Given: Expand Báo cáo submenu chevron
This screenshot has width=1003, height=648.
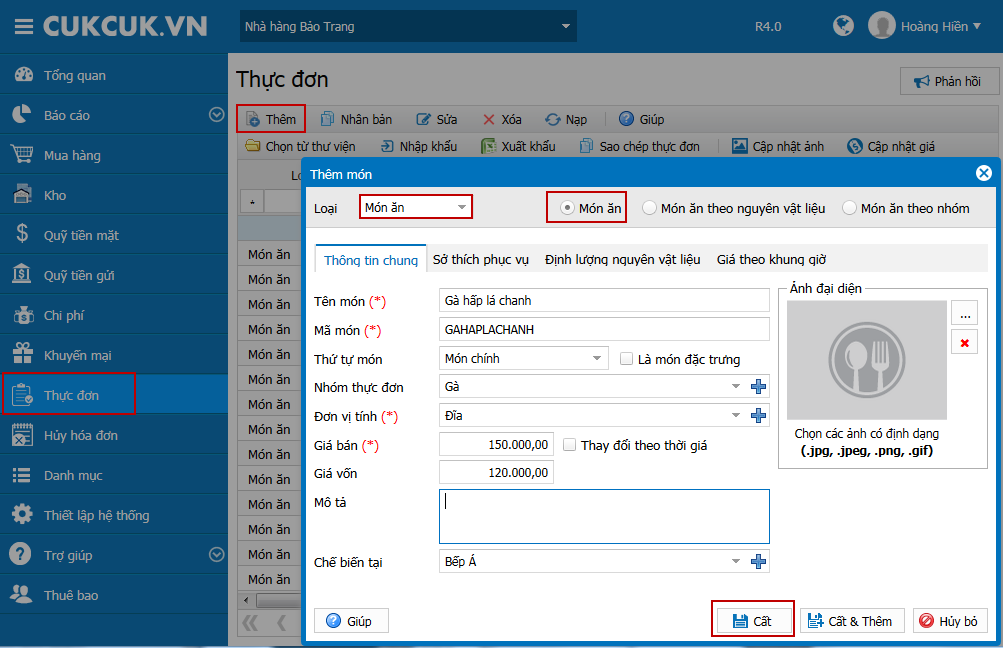Looking at the screenshot, I should click(x=217, y=115).
